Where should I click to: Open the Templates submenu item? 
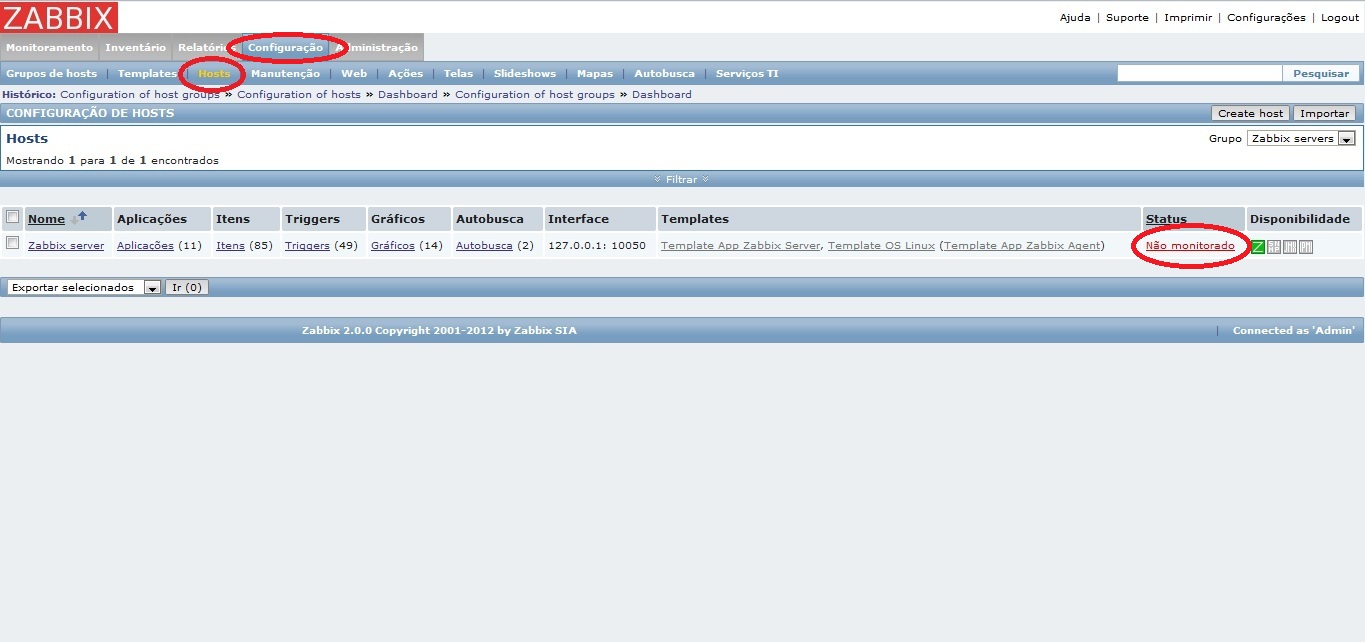(147, 74)
